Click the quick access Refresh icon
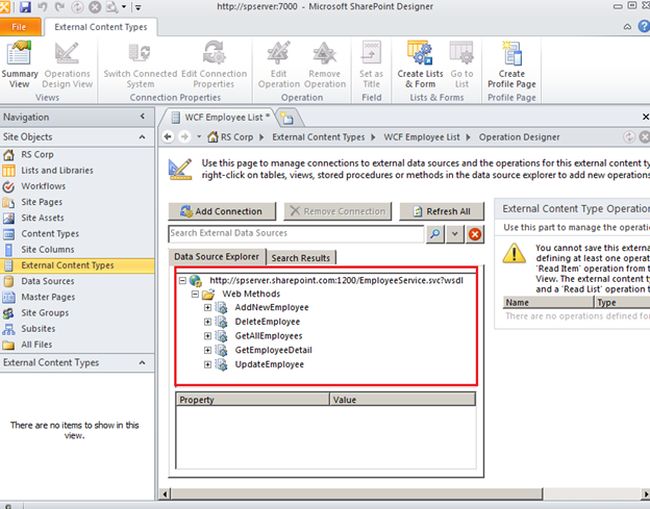 pyautogui.click(x=77, y=7)
